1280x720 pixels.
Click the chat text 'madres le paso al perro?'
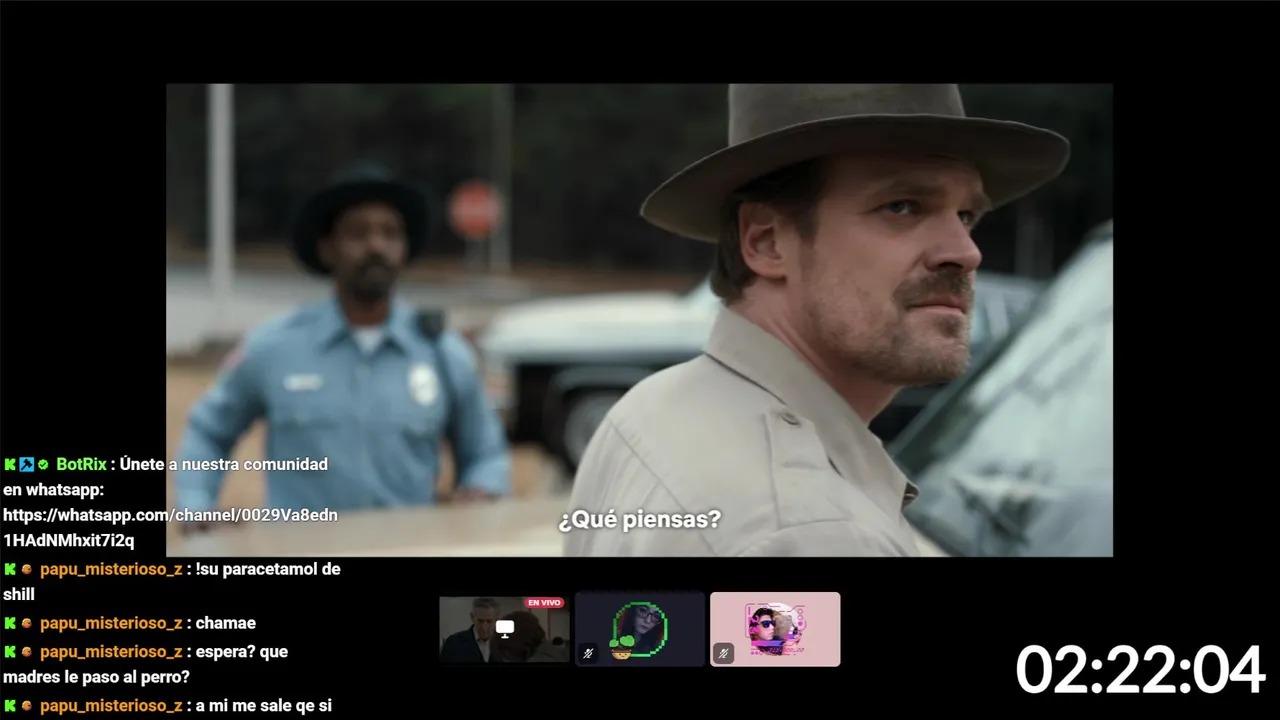tap(96, 677)
